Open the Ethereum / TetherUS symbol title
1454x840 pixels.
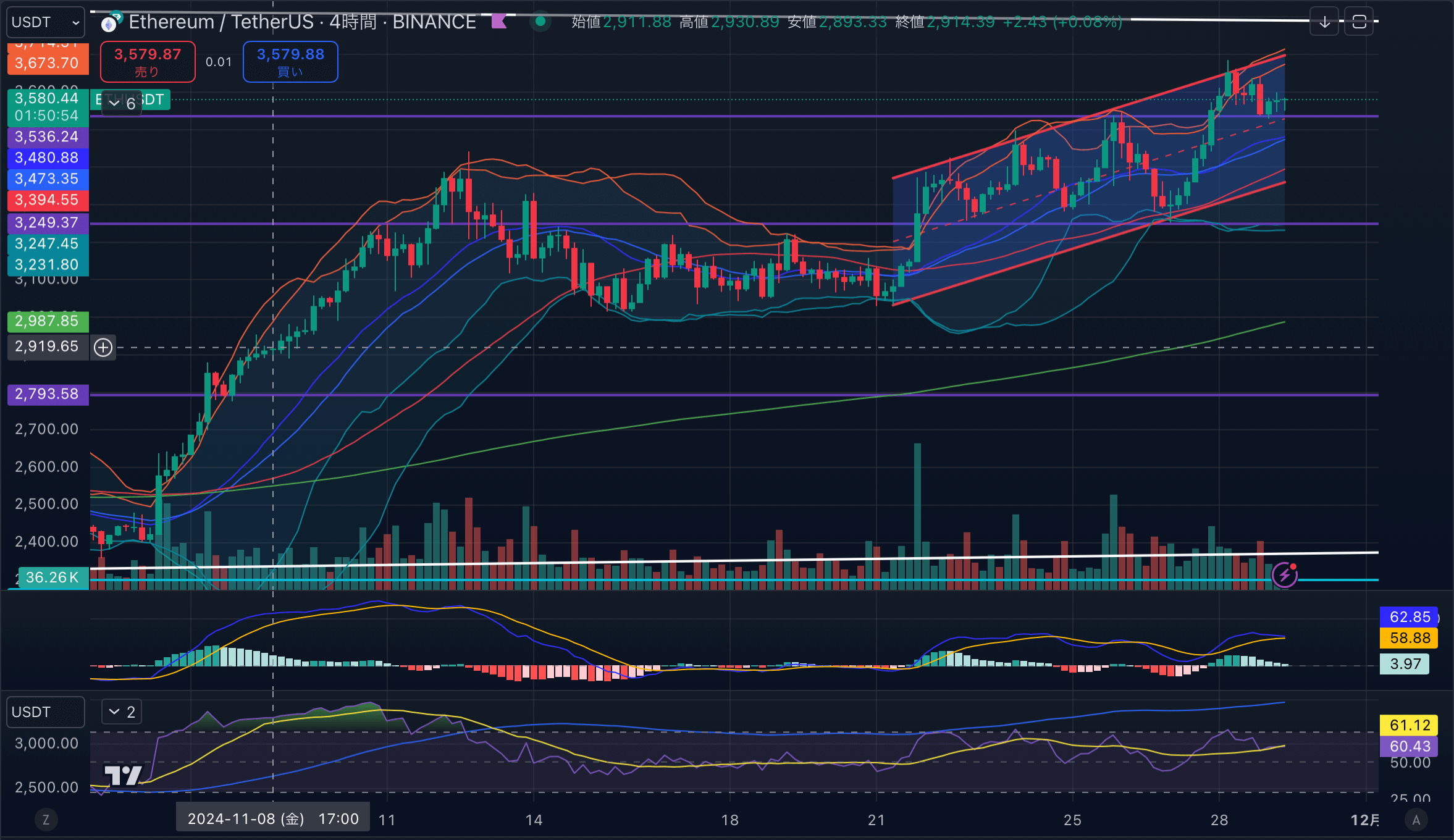tap(302, 22)
